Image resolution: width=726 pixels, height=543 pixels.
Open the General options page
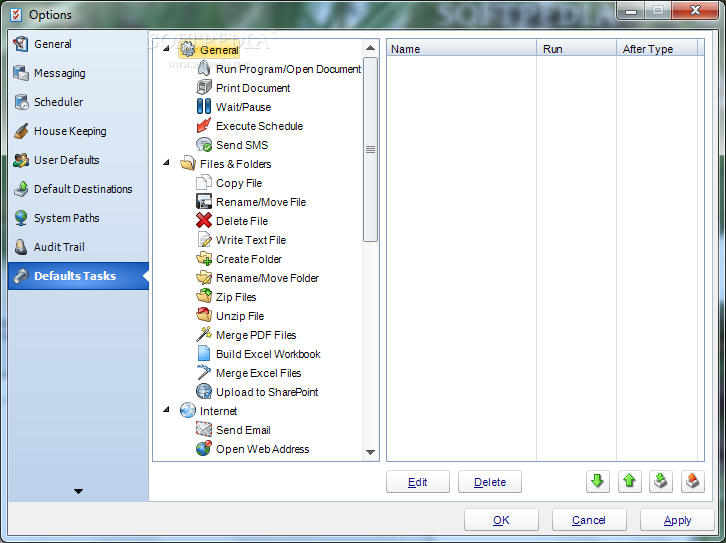click(x=78, y=44)
